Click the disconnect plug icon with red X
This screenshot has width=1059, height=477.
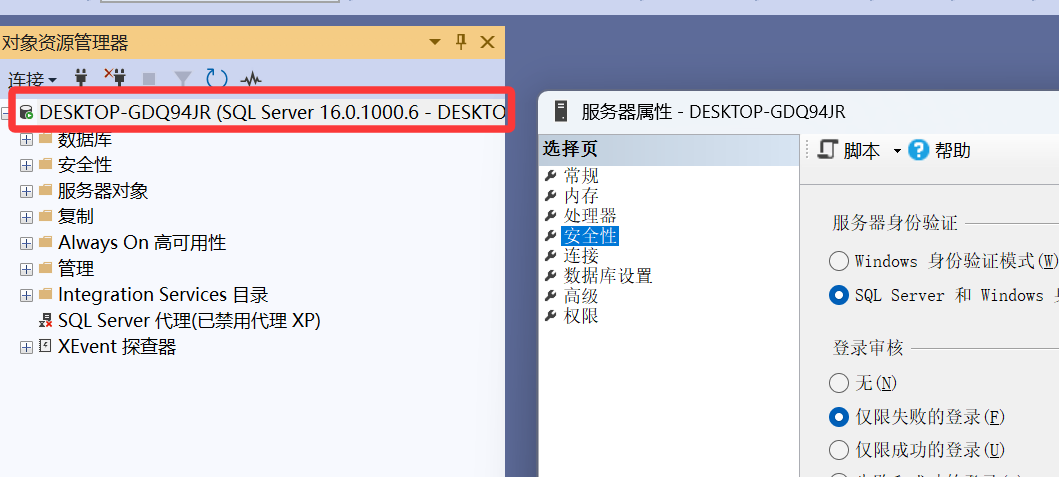tap(115, 78)
